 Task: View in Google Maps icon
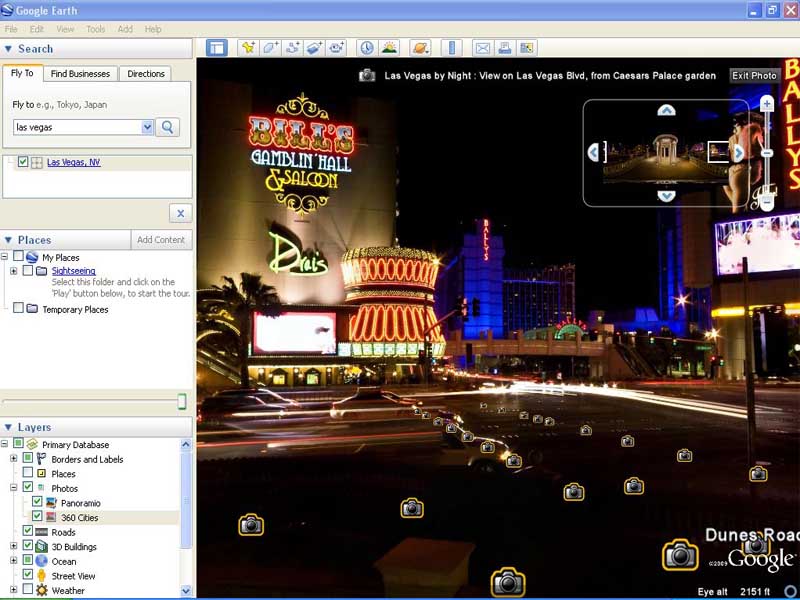pos(527,48)
